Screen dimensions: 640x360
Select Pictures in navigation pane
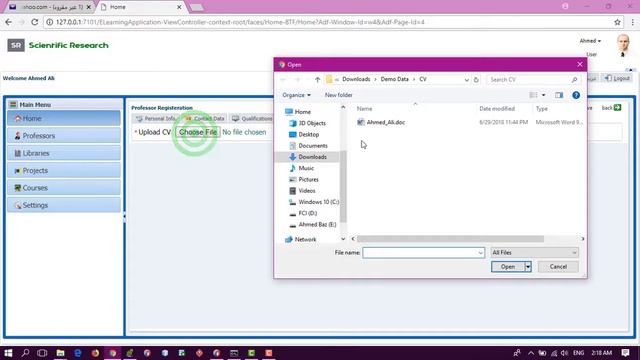[308, 180]
